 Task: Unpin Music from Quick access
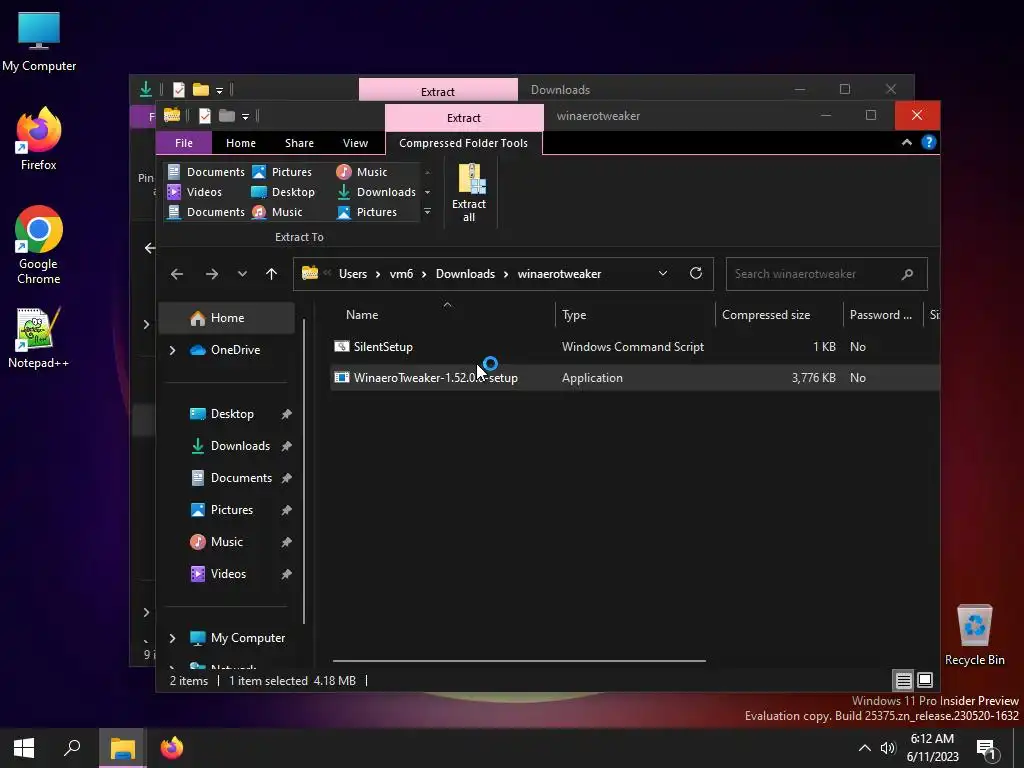click(x=286, y=542)
